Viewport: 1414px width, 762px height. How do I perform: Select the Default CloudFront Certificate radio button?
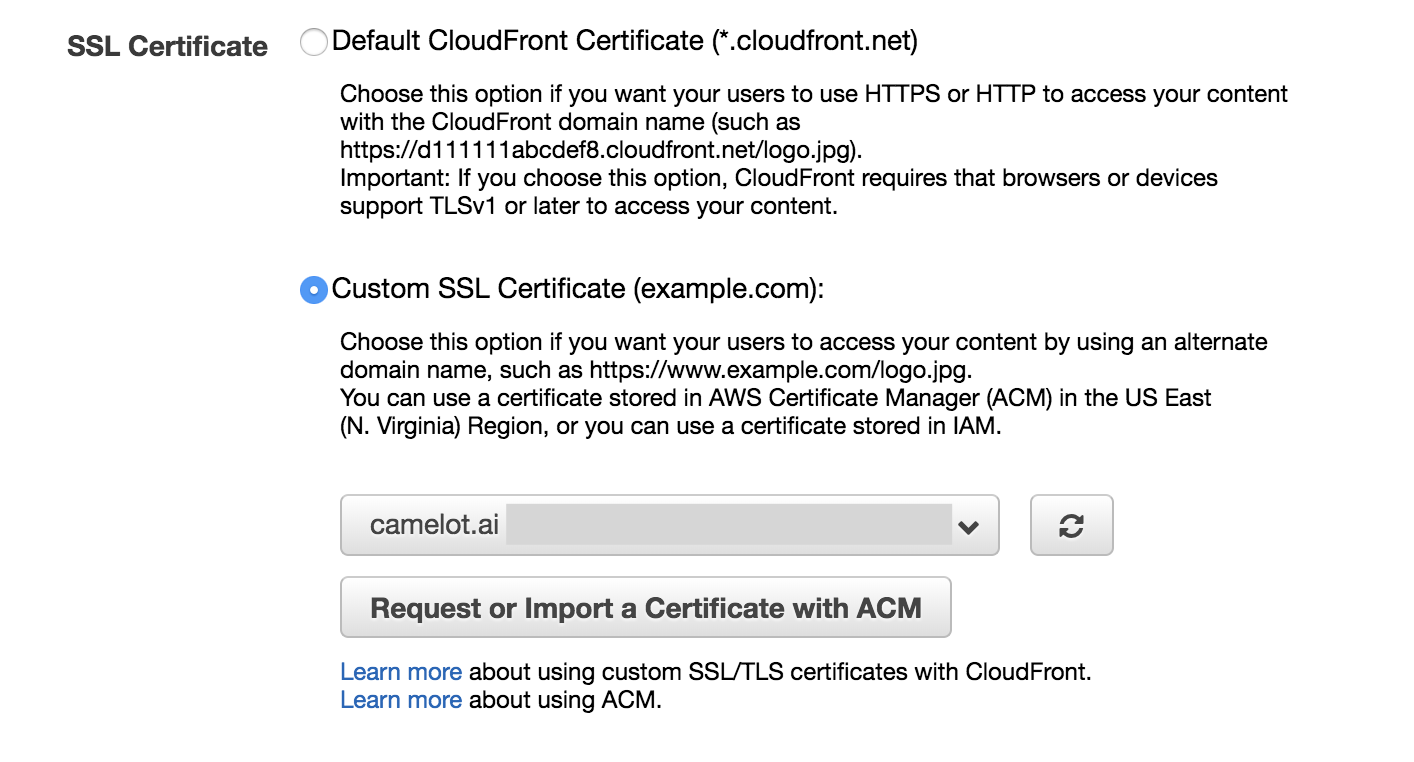click(313, 42)
